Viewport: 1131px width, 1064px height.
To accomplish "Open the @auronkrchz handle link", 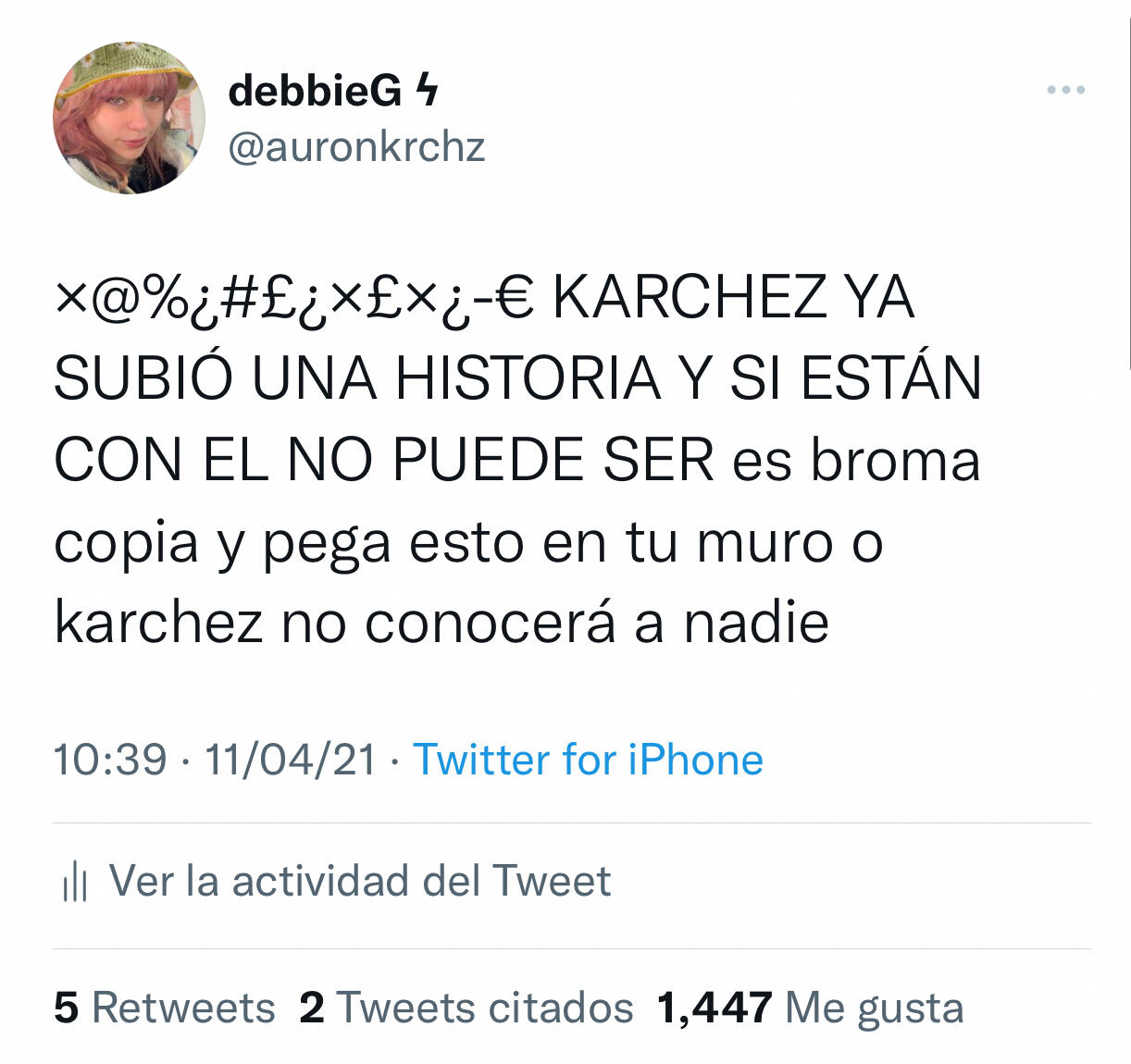I will pyautogui.click(x=356, y=147).
